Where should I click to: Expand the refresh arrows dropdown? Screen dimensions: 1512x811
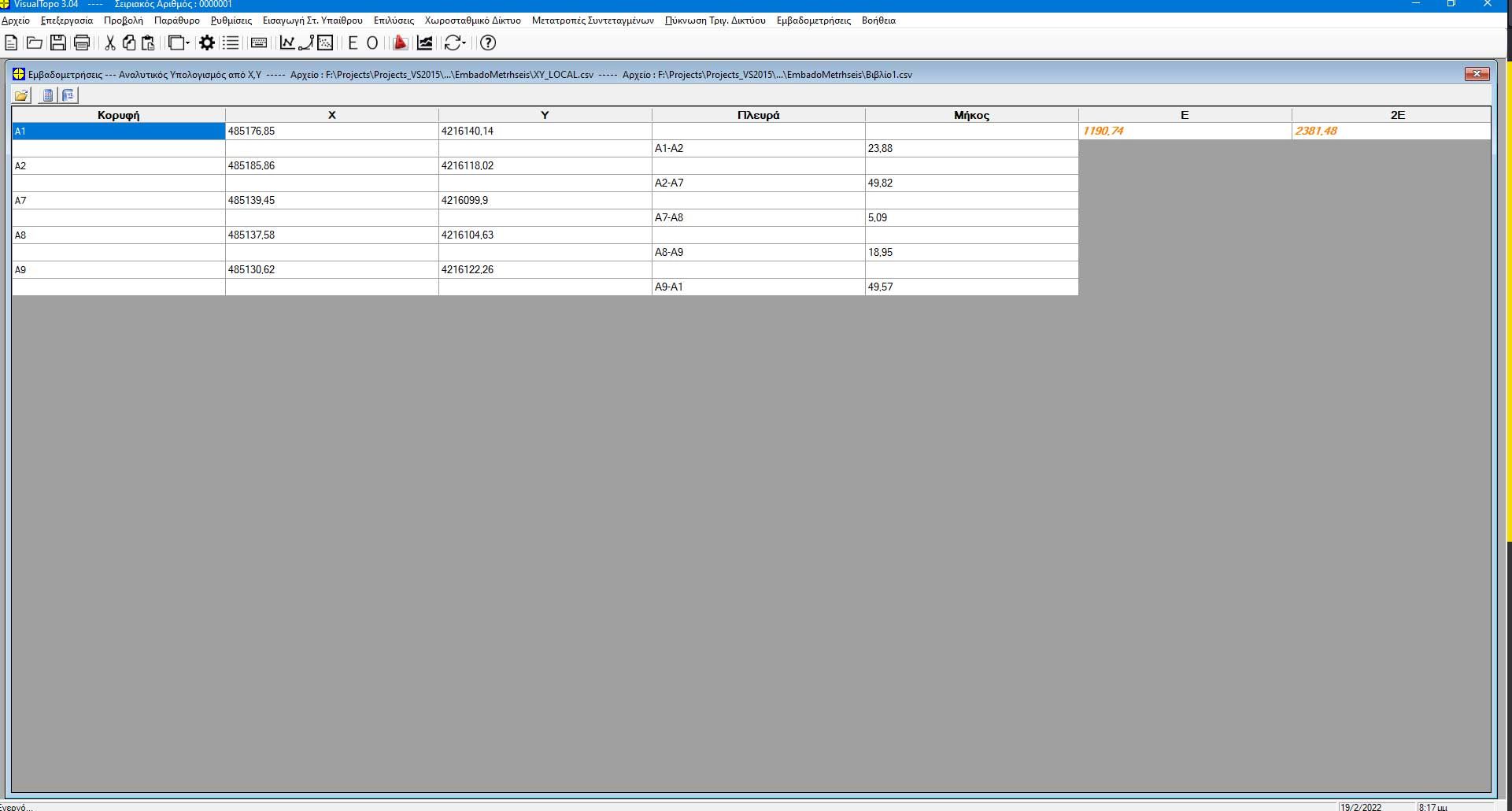(464, 43)
